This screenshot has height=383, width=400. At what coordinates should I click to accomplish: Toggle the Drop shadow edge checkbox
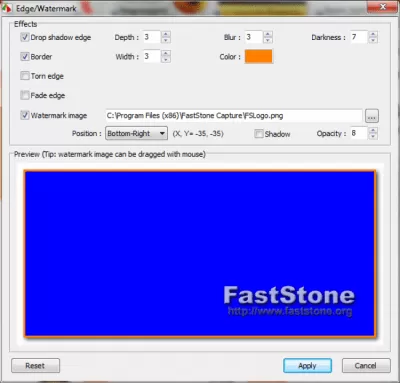(x=25, y=37)
